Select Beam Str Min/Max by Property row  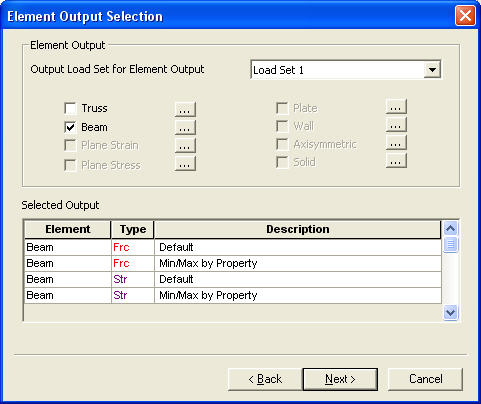click(233, 295)
